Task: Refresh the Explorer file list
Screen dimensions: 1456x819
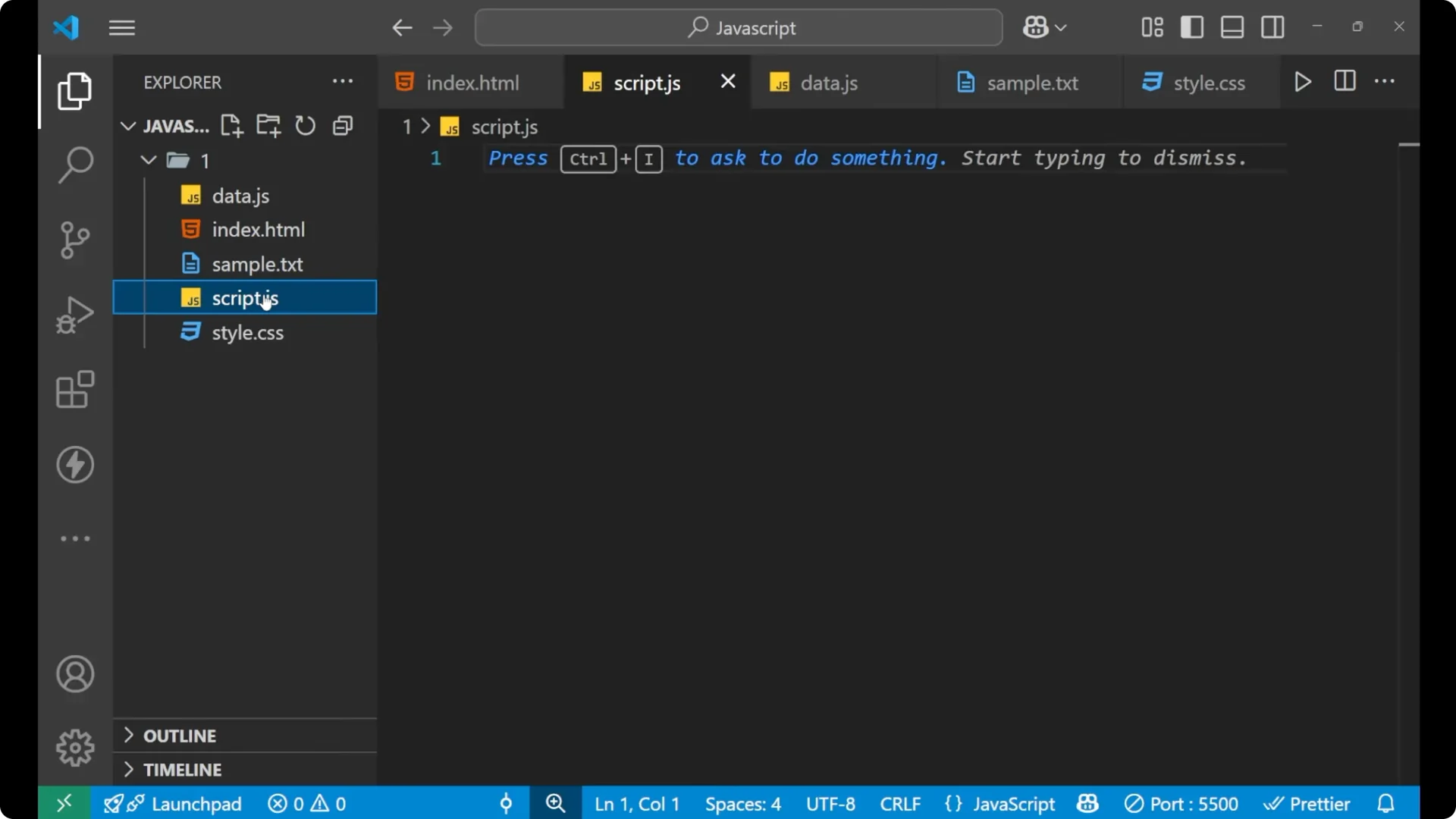Action: coord(305,125)
